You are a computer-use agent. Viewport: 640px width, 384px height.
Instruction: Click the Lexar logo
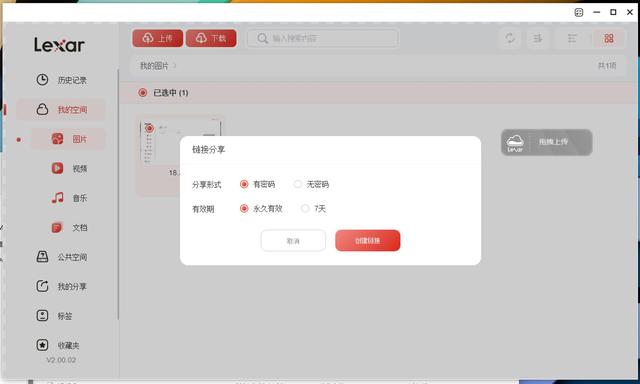[x=59, y=45]
